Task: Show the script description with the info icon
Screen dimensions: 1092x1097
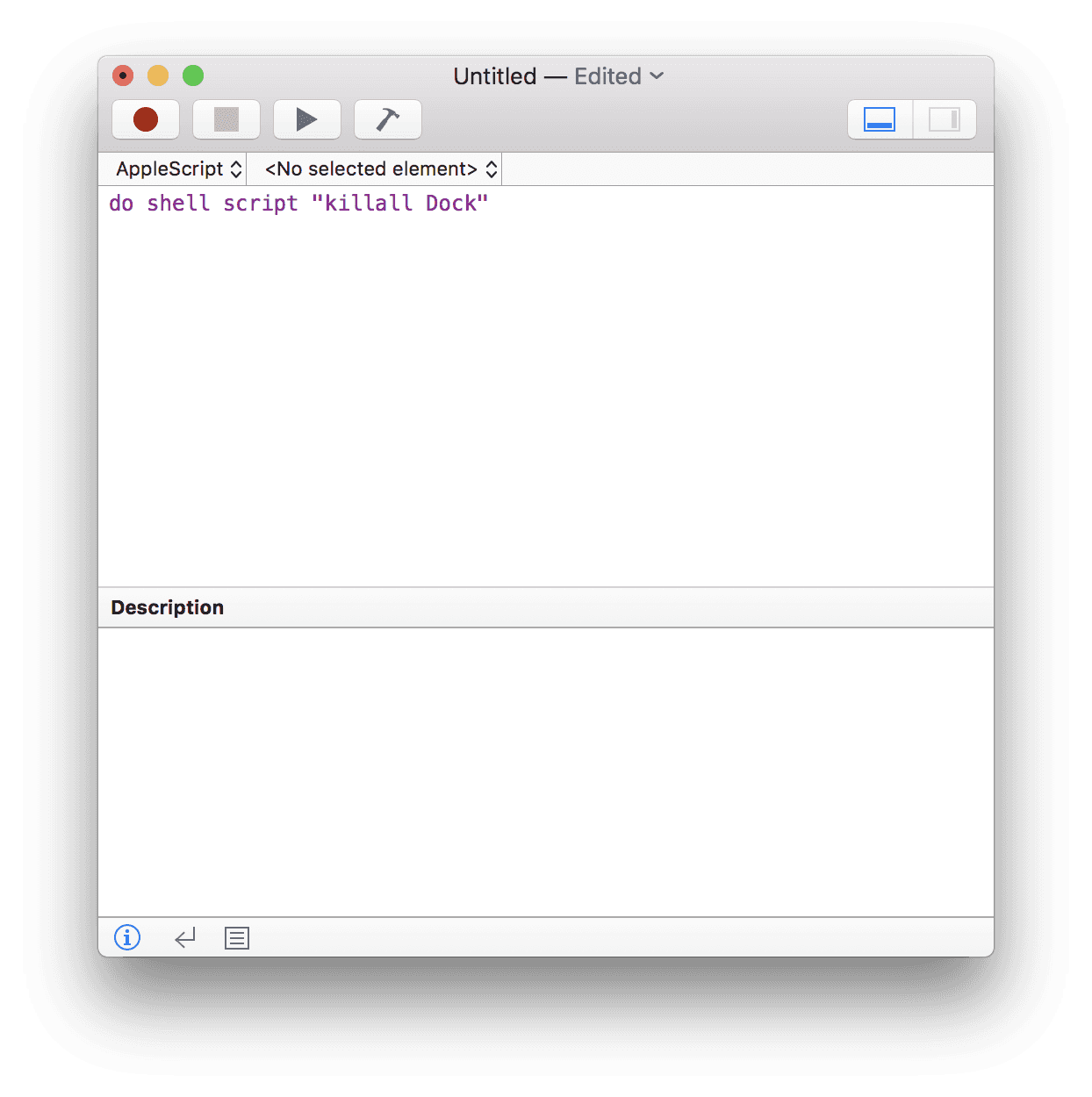Action: [x=126, y=937]
